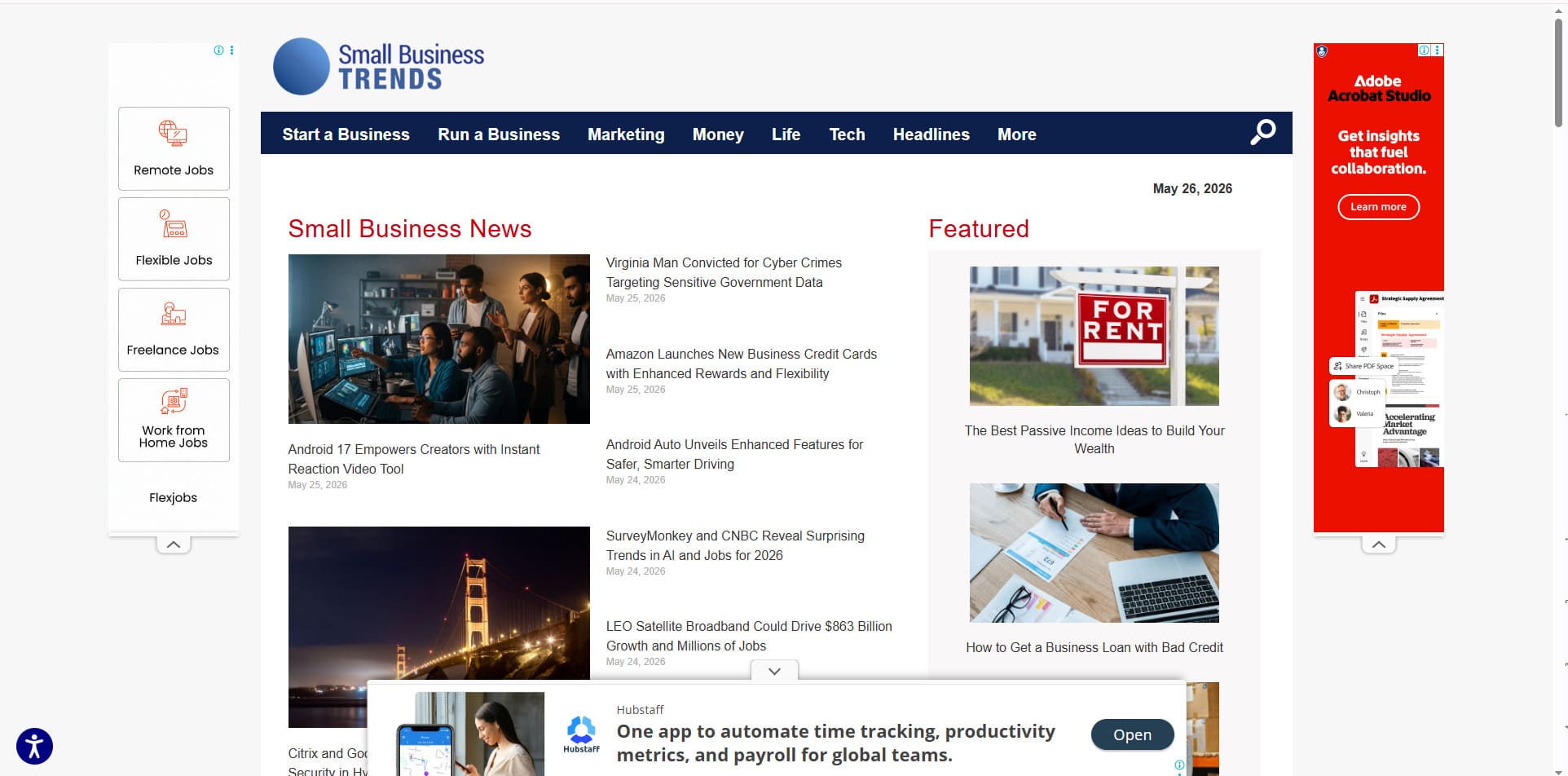Screen dimensions: 1568x776
Task: Open the More menu
Action: [x=1016, y=134]
